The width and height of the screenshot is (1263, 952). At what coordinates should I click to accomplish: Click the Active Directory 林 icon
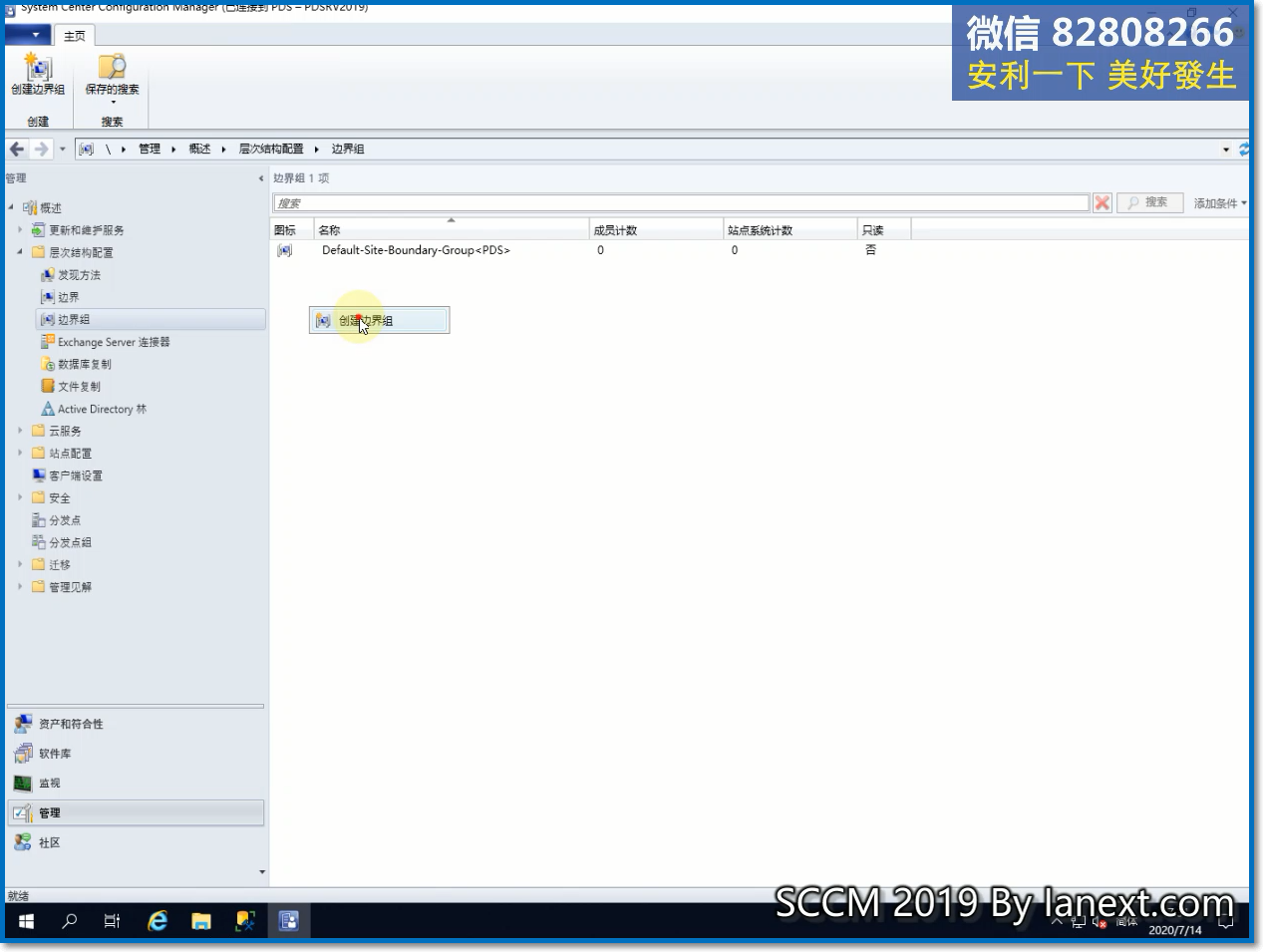point(47,409)
